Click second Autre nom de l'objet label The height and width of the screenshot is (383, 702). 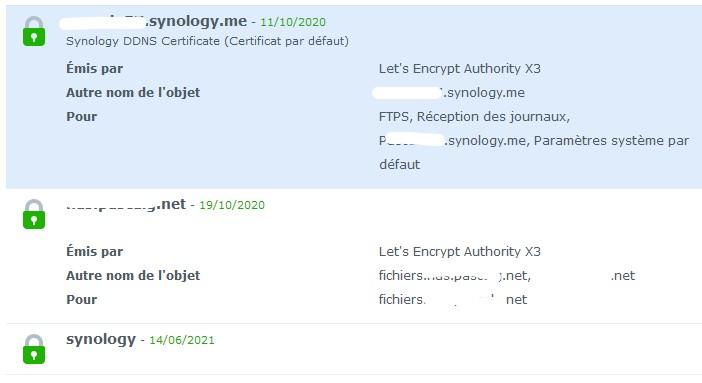(133, 275)
